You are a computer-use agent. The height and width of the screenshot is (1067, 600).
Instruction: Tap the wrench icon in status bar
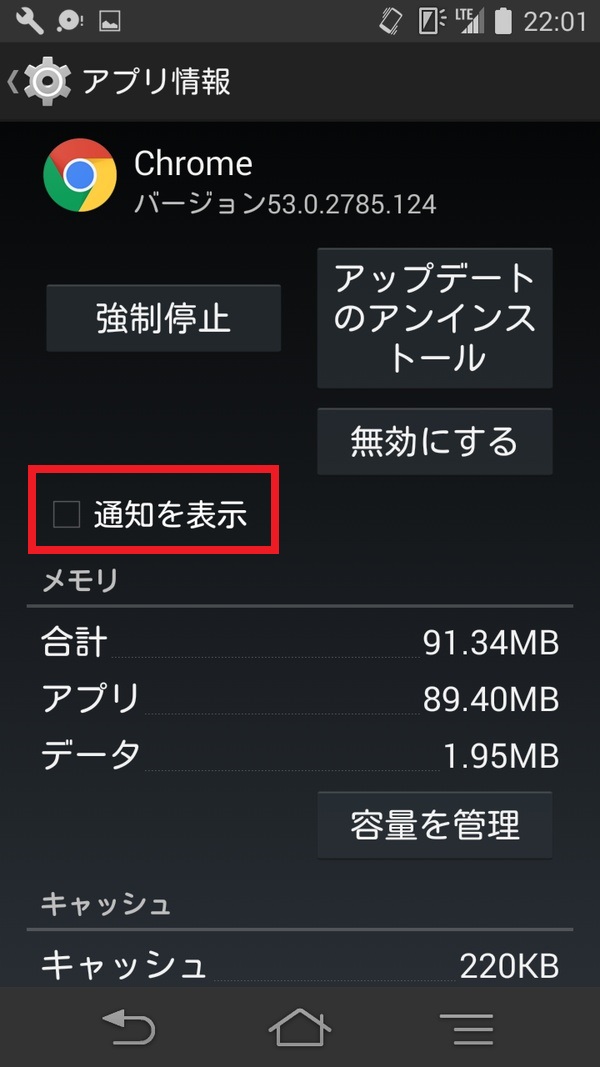(29, 21)
